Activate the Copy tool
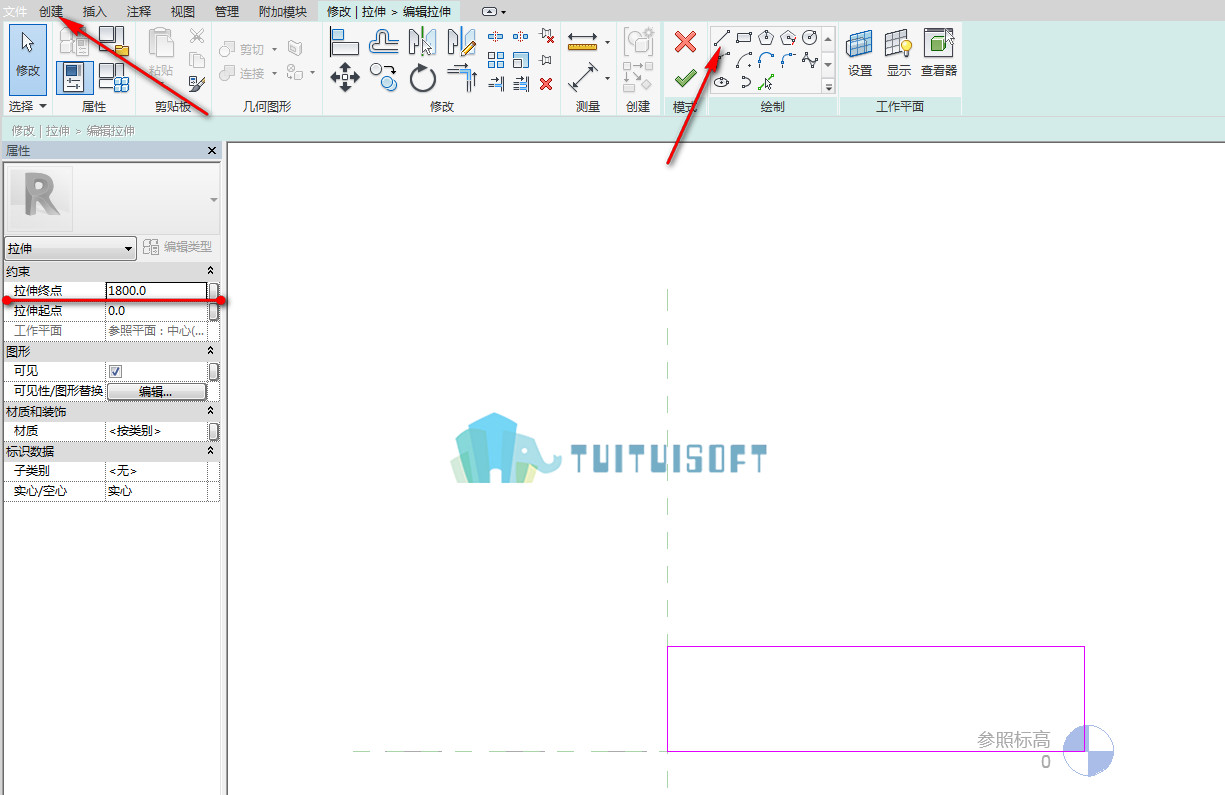Screen dimensions: 1225x795 [x=384, y=77]
